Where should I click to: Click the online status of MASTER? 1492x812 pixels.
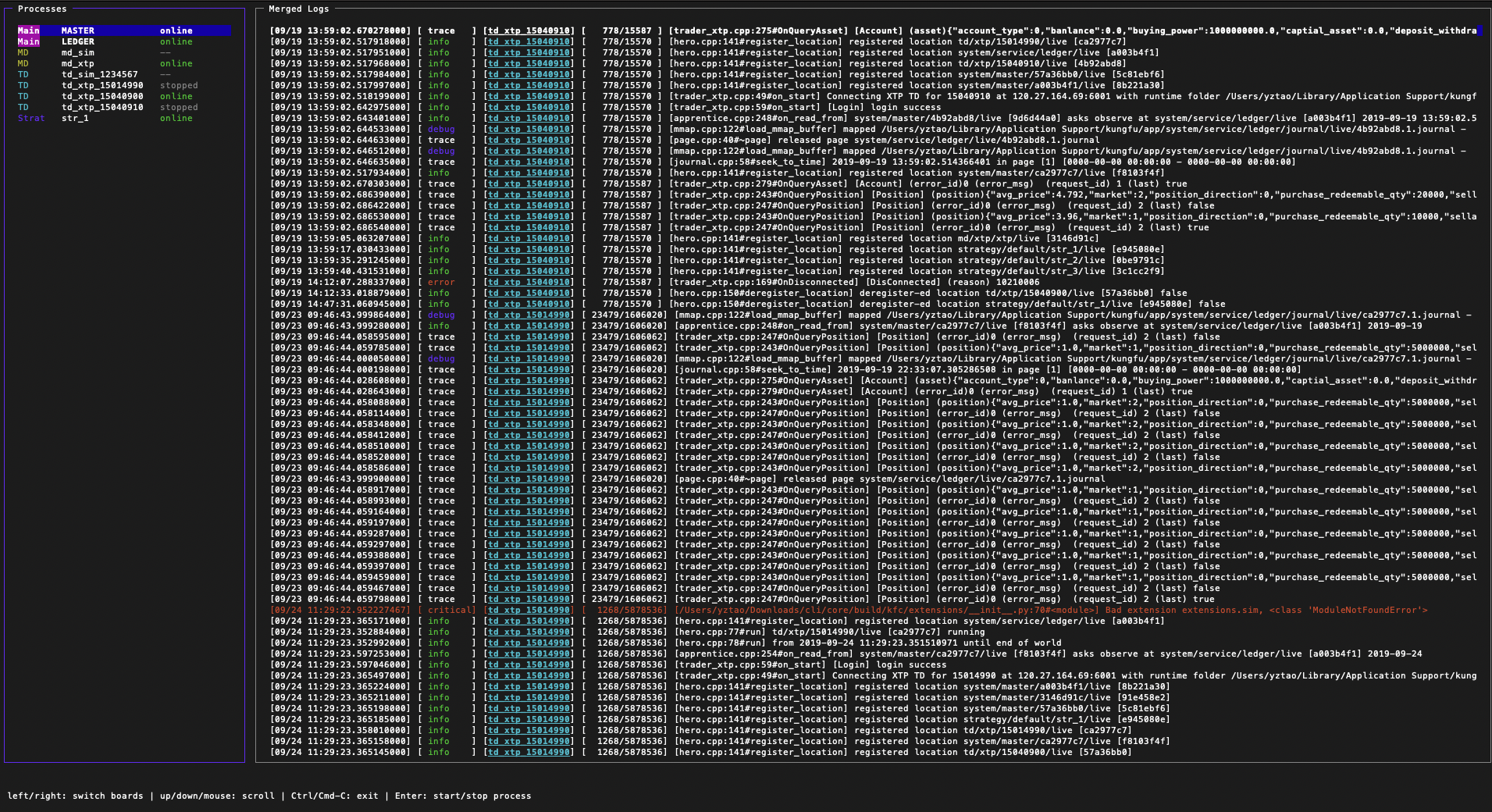[176, 30]
